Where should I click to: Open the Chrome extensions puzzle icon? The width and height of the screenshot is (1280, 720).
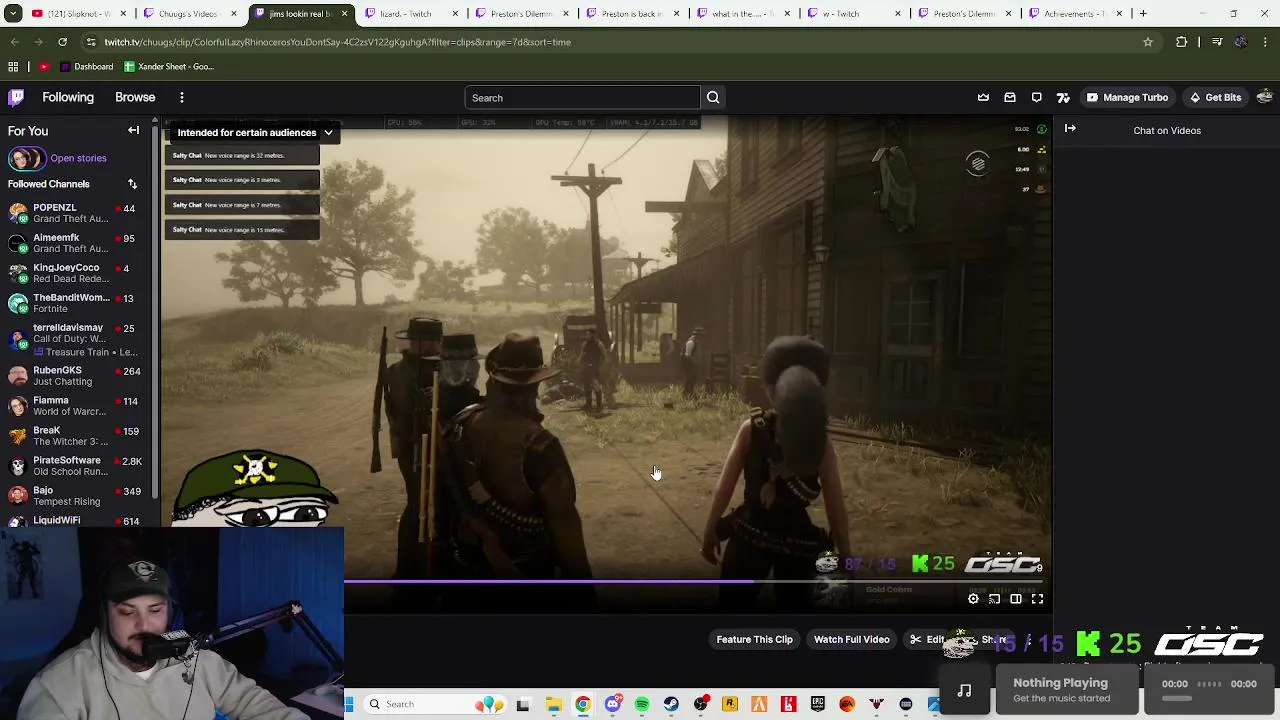pos(1182,42)
